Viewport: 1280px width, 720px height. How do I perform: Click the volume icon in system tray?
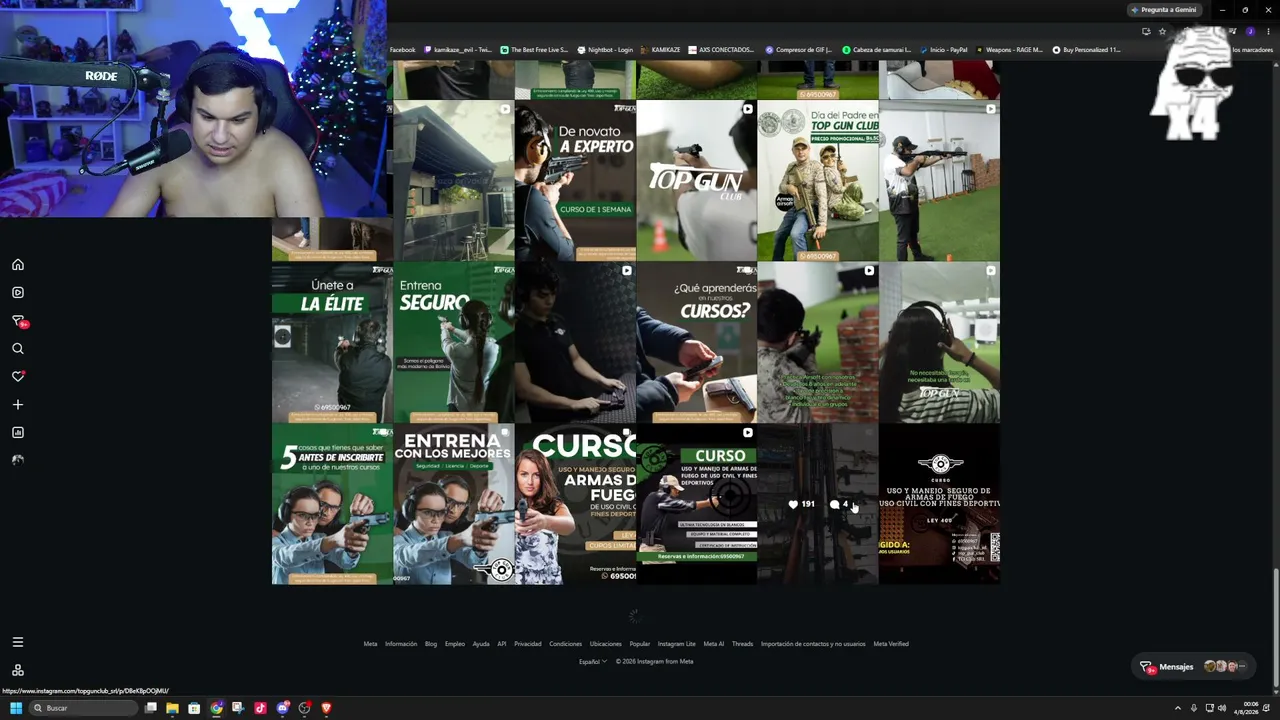click(1222, 708)
